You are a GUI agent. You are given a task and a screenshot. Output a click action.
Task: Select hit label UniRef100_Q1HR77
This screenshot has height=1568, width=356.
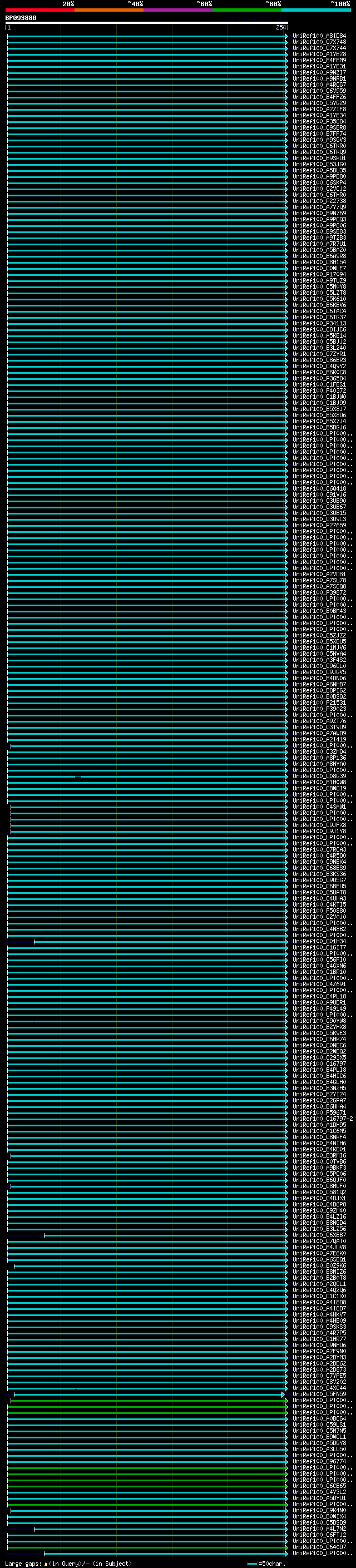click(319, 1339)
